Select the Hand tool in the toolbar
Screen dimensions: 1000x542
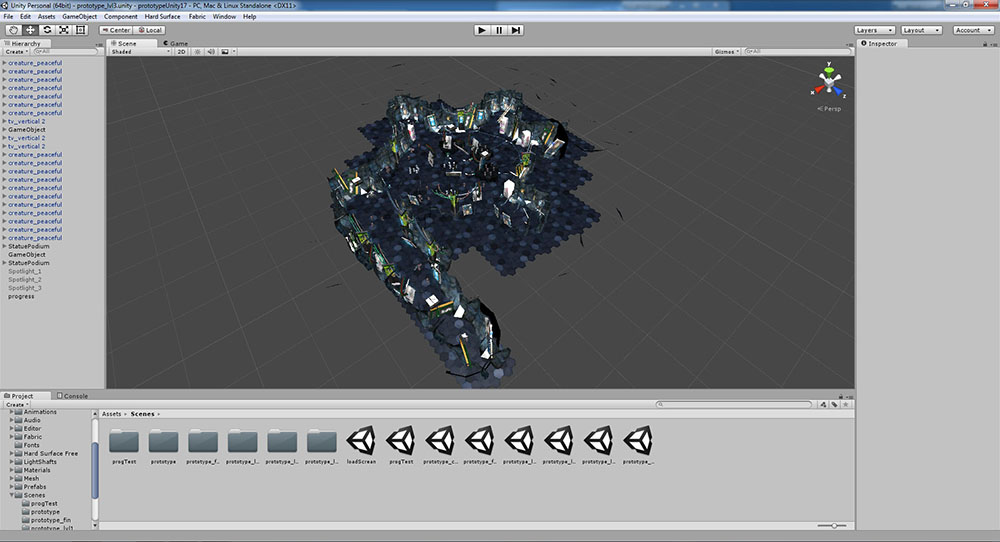click(x=13, y=30)
